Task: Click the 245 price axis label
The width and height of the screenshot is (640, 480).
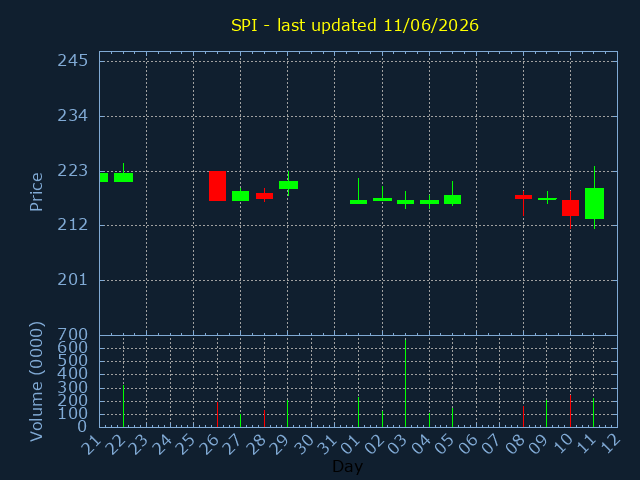Action: (x=73, y=61)
